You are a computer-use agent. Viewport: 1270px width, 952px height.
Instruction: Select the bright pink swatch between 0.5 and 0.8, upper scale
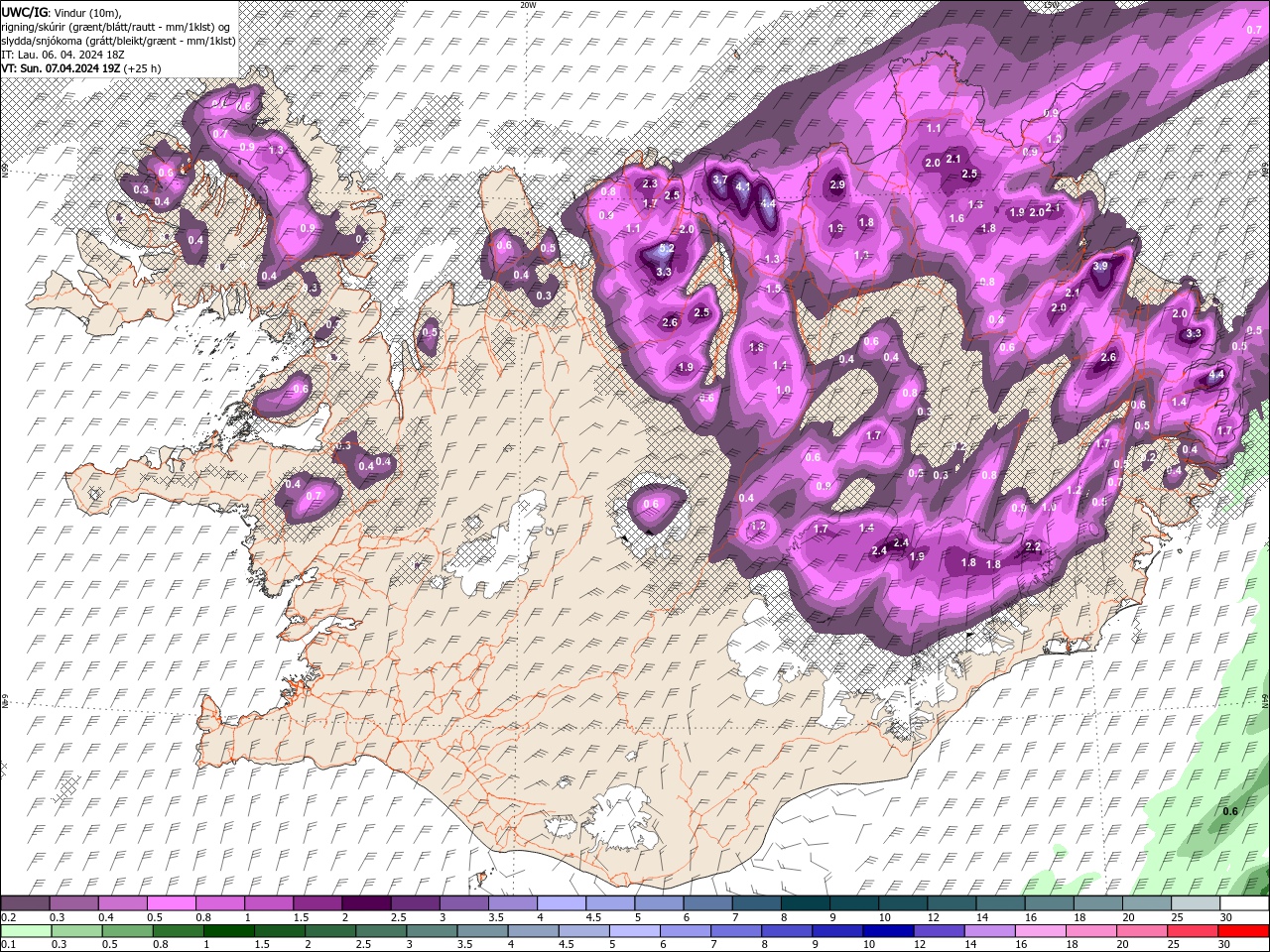tap(171, 903)
